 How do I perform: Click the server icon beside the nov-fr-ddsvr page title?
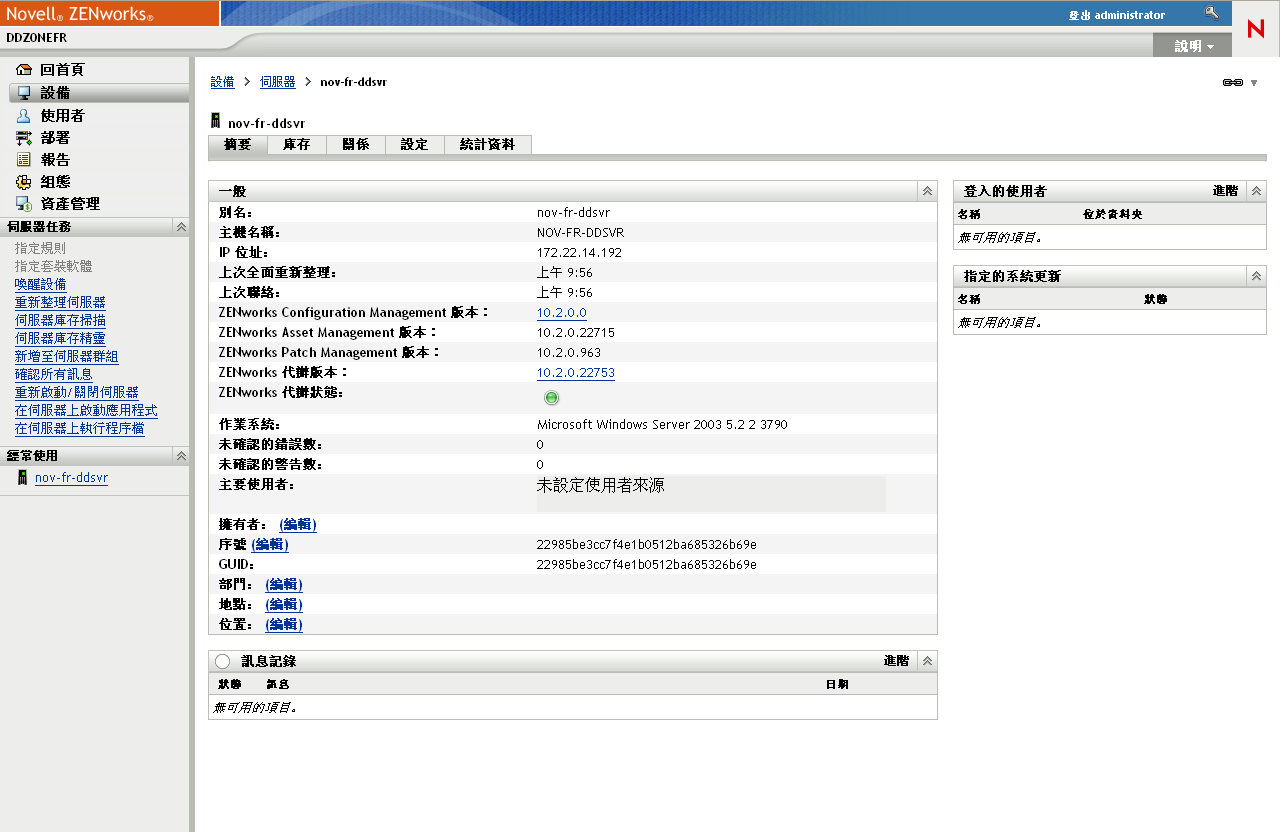tap(216, 121)
